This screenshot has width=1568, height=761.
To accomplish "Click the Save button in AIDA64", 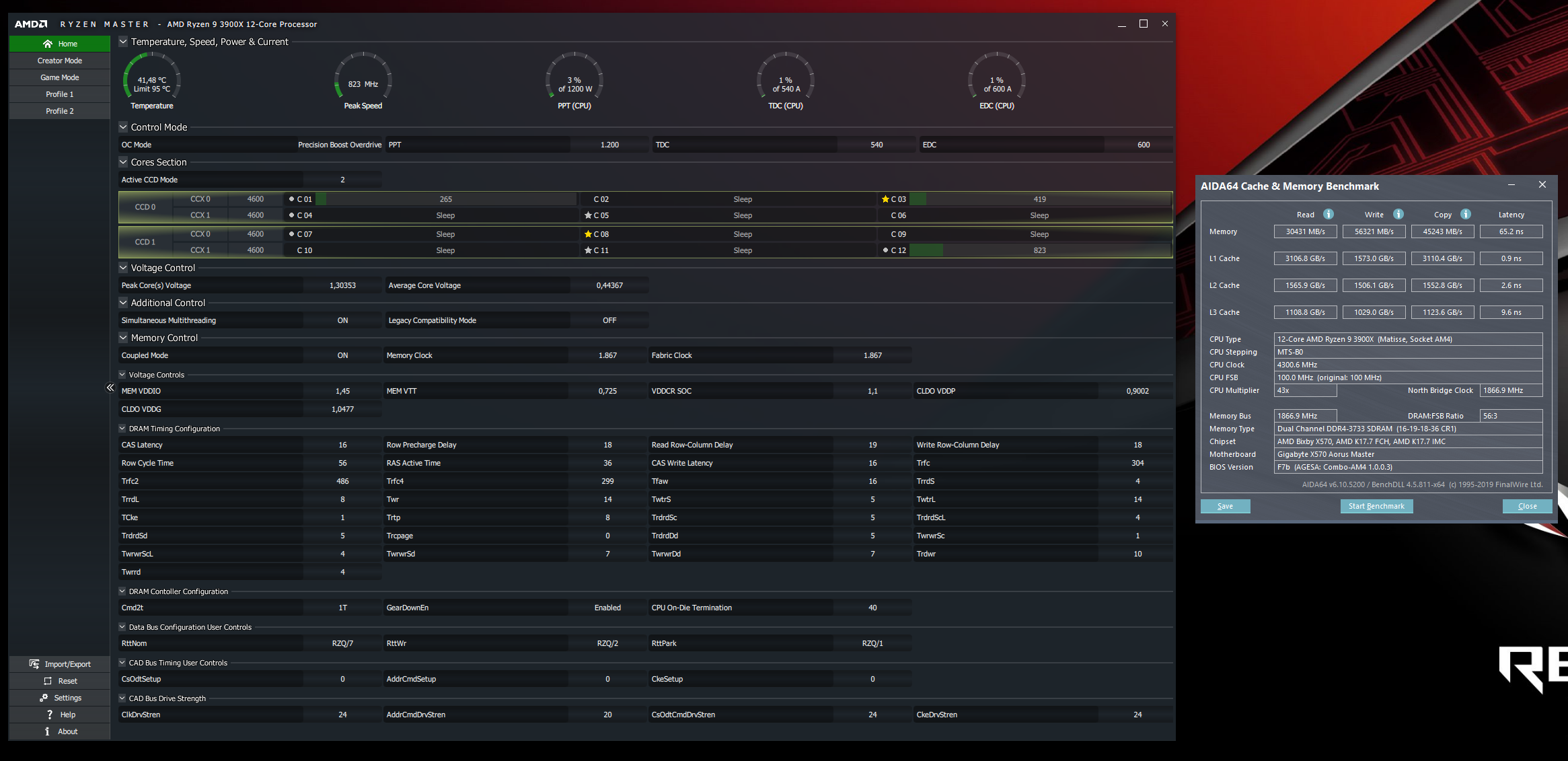I will 1225,506.
